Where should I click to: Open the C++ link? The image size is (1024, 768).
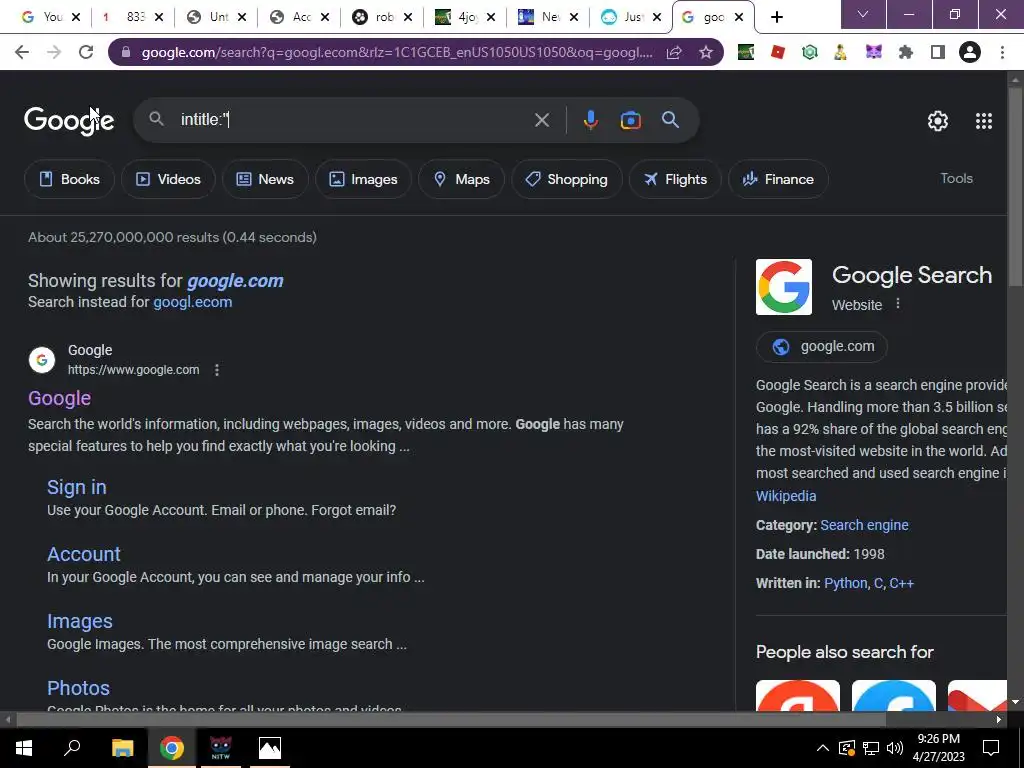(901, 583)
